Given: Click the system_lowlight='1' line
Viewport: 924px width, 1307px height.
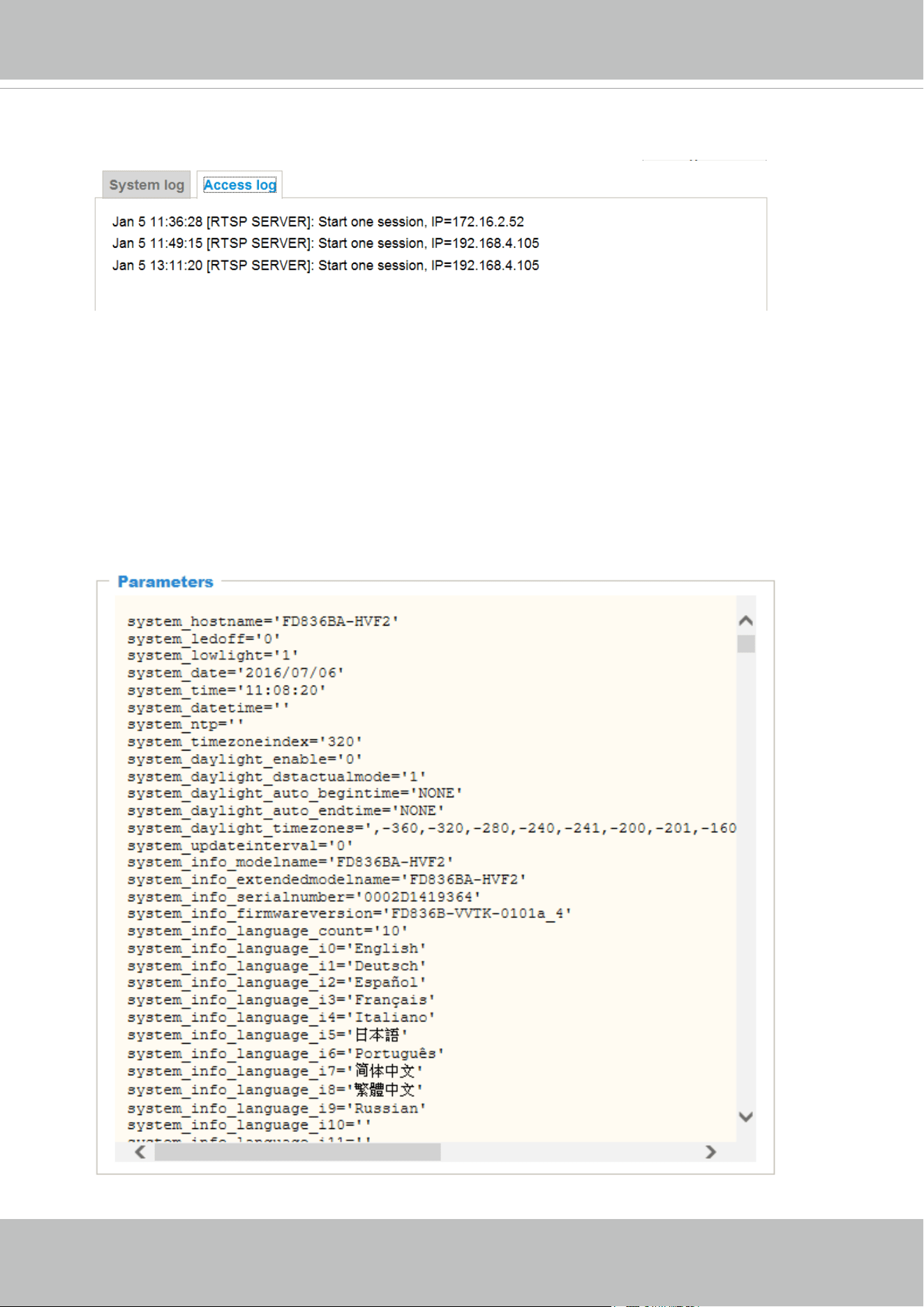Looking at the screenshot, I should click(x=213, y=656).
